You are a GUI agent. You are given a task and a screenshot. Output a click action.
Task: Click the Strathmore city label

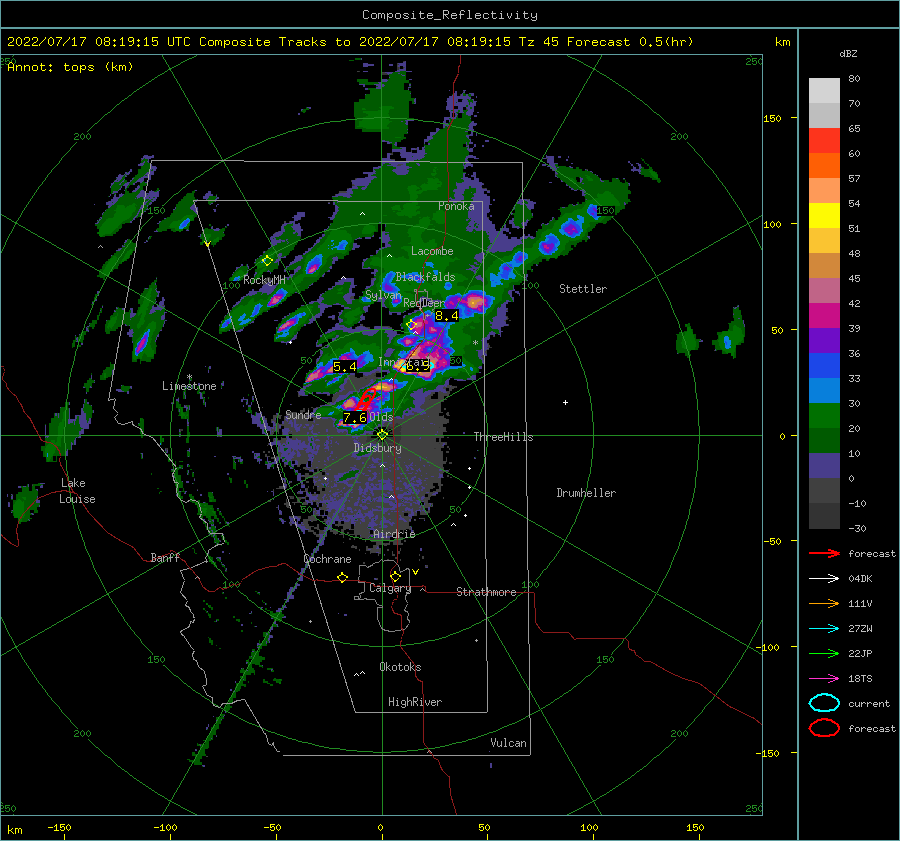pos(486,592)
